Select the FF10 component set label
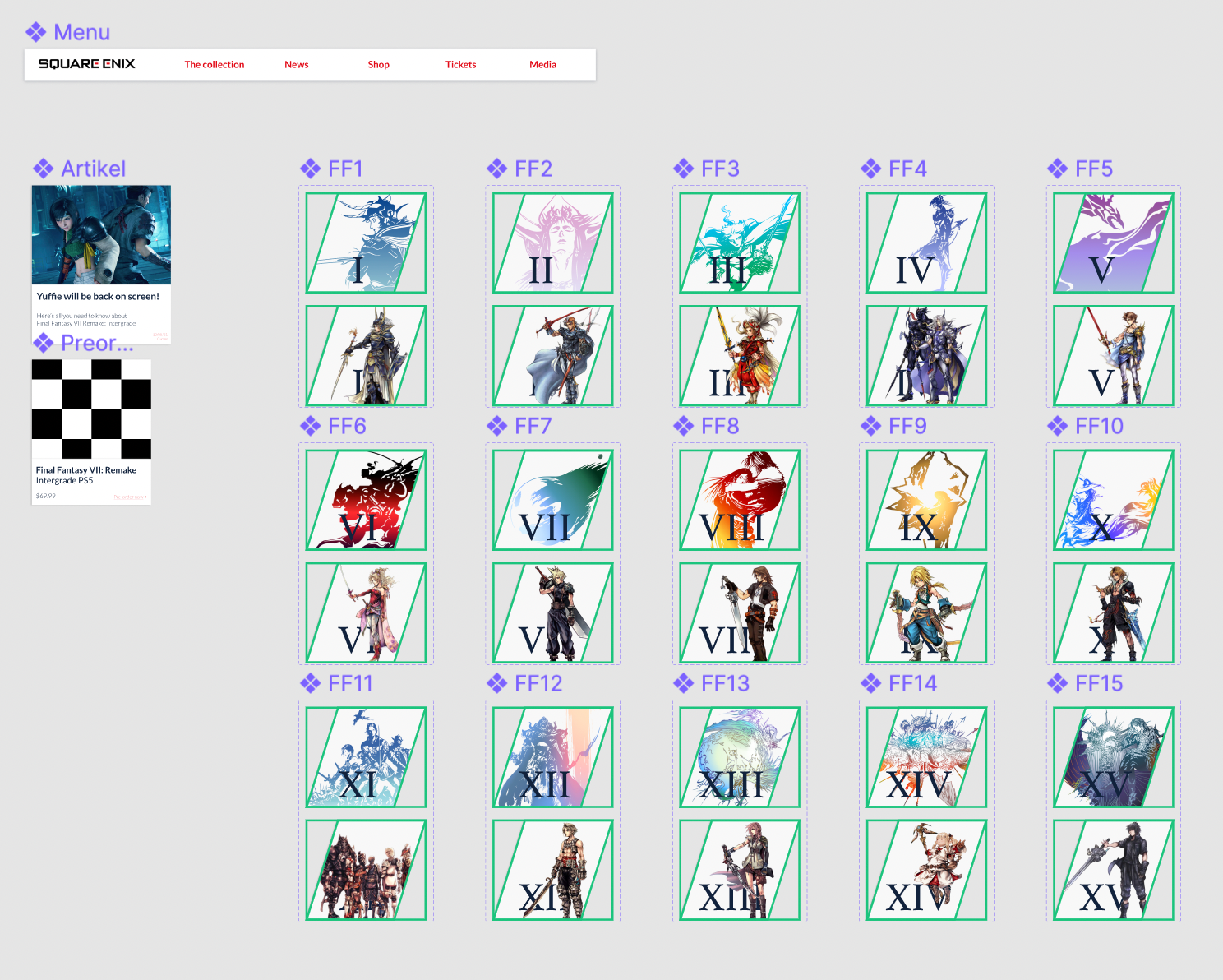This screenshot has width=1223, height=980. [1099, 426]
